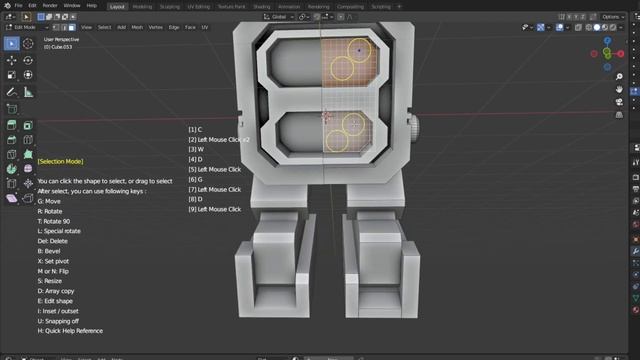Enable edge select mode
Viewport: 640px width, 360px height.
(x=64, y=27)
